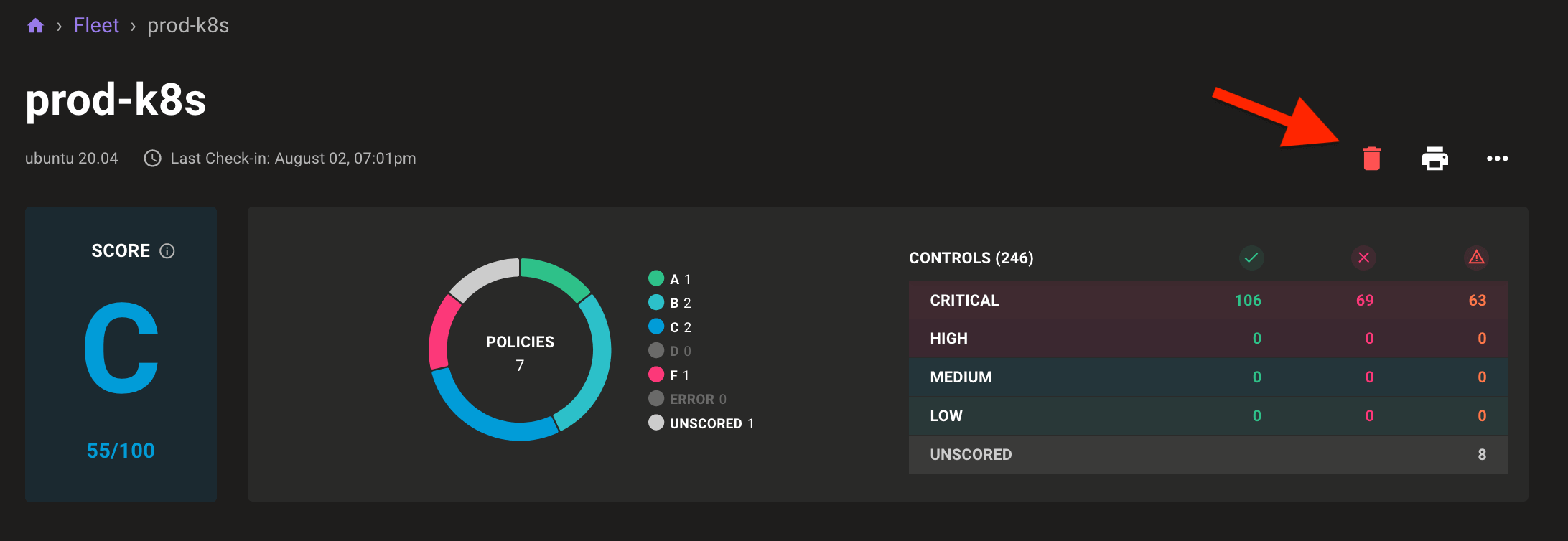1568x541 pixels.
Task: Print the report using printer icon
Action: point(1434,159)
